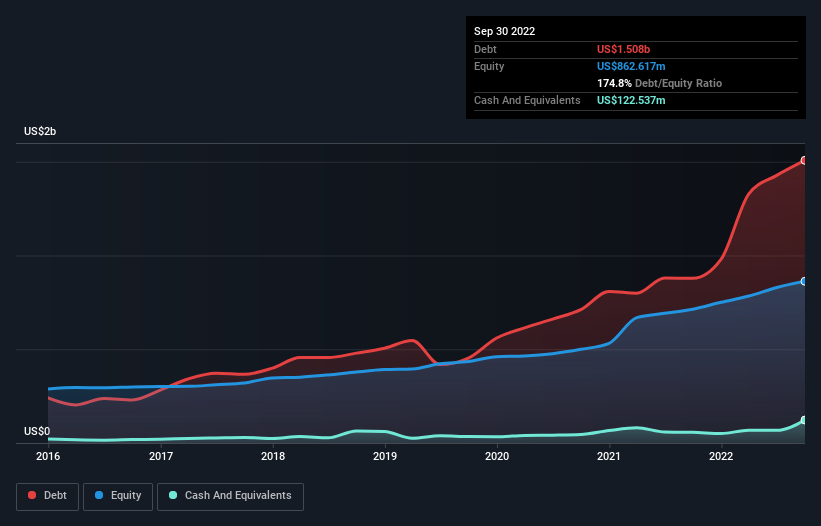The height and width of the screenshot is (526, 821).
Task: Toggle the Equity series legend button
Action: pyautogui.click(x=118, y=496)
